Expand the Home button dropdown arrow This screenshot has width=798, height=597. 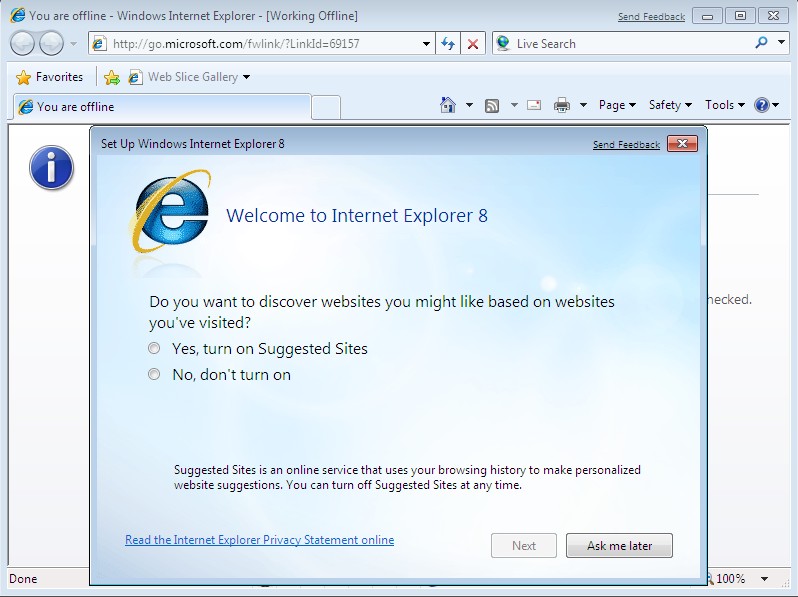[469, 105]
